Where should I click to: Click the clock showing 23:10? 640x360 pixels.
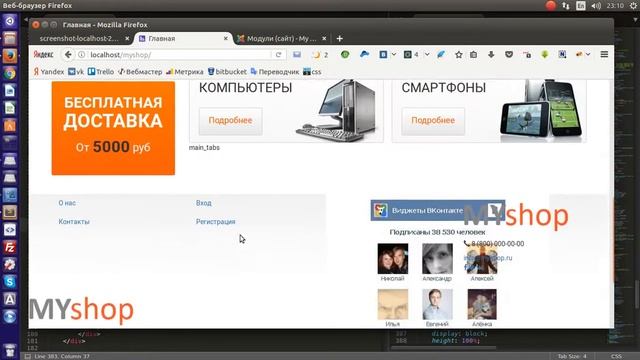tap(615, 6)
